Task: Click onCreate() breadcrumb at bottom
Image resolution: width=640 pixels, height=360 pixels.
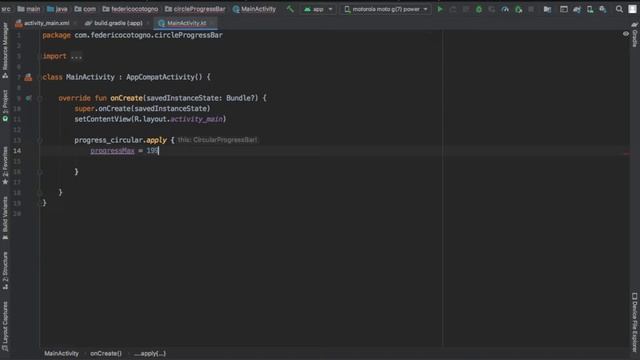Action: pos(106,353)
